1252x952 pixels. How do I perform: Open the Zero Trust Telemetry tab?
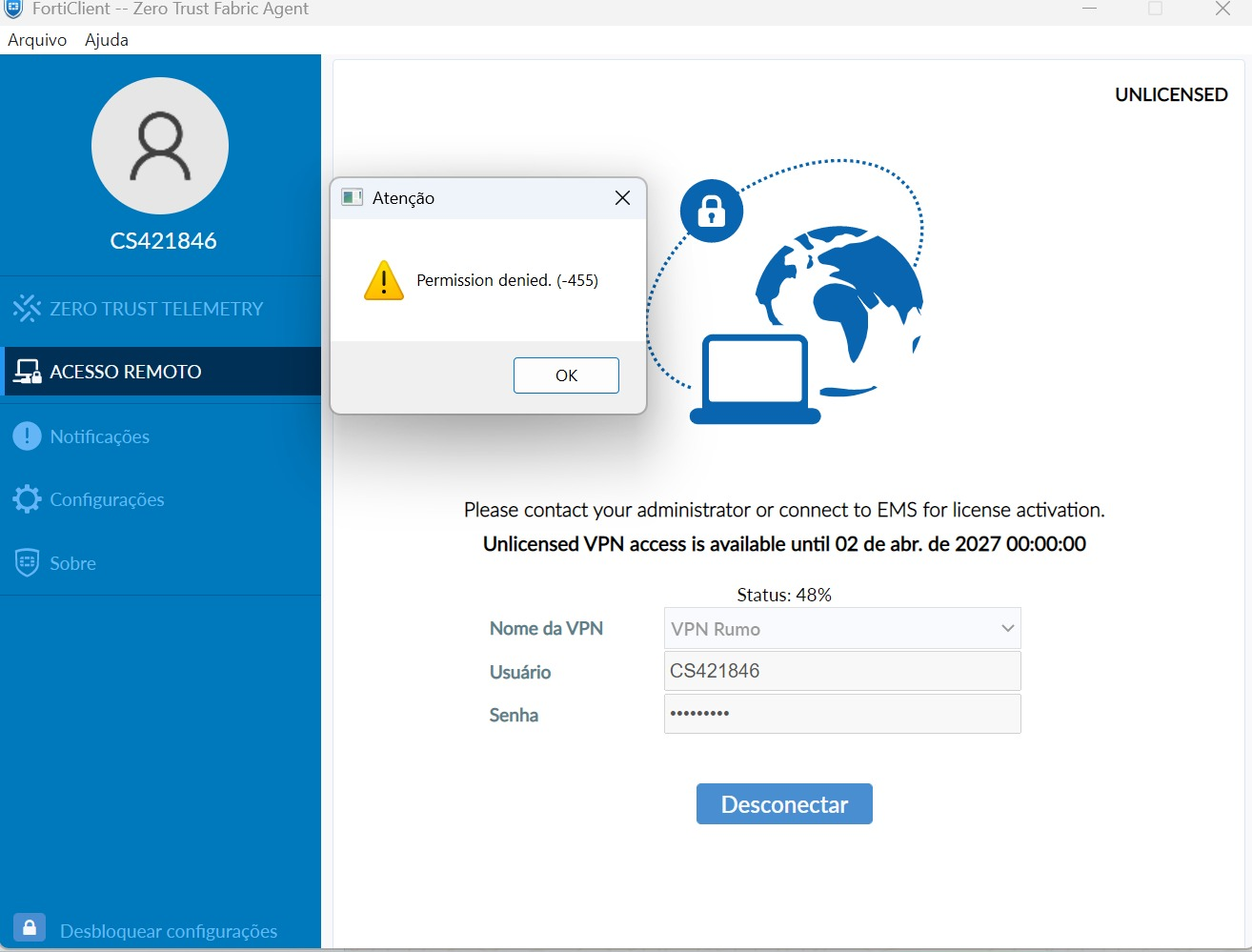click(160, 309)
